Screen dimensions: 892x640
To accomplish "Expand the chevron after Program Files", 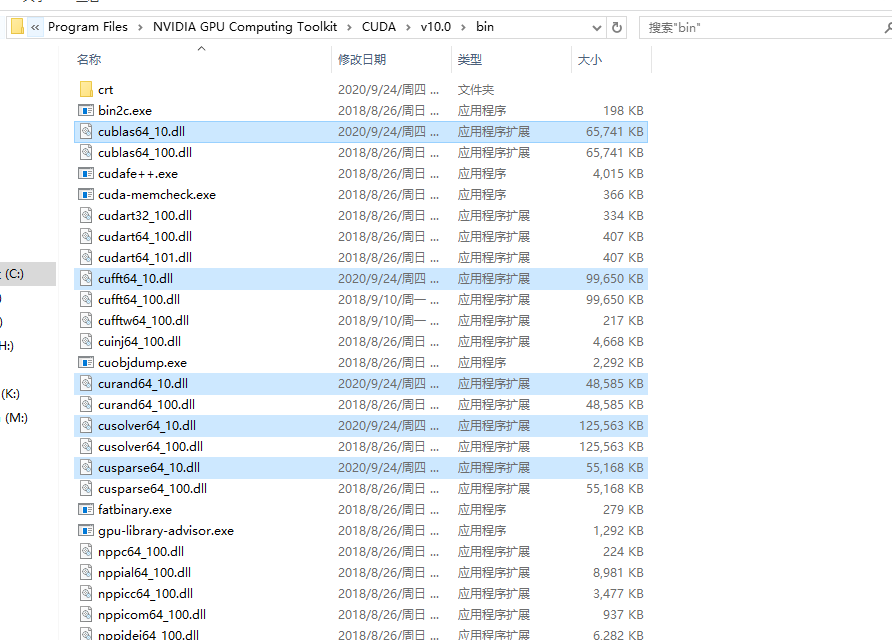I will (x=140, y=27).
